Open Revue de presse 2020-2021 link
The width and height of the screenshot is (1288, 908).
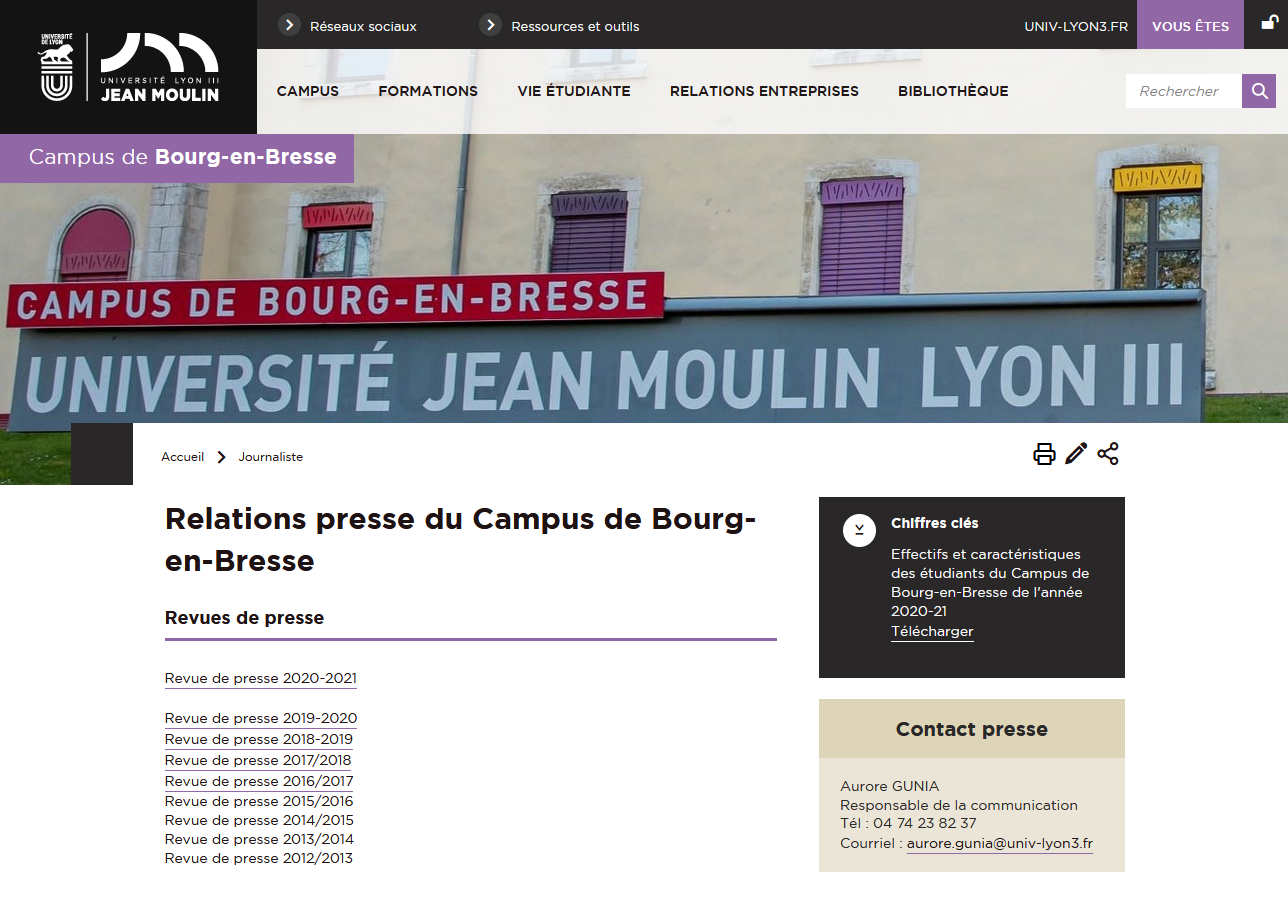(x=261, y=678)
